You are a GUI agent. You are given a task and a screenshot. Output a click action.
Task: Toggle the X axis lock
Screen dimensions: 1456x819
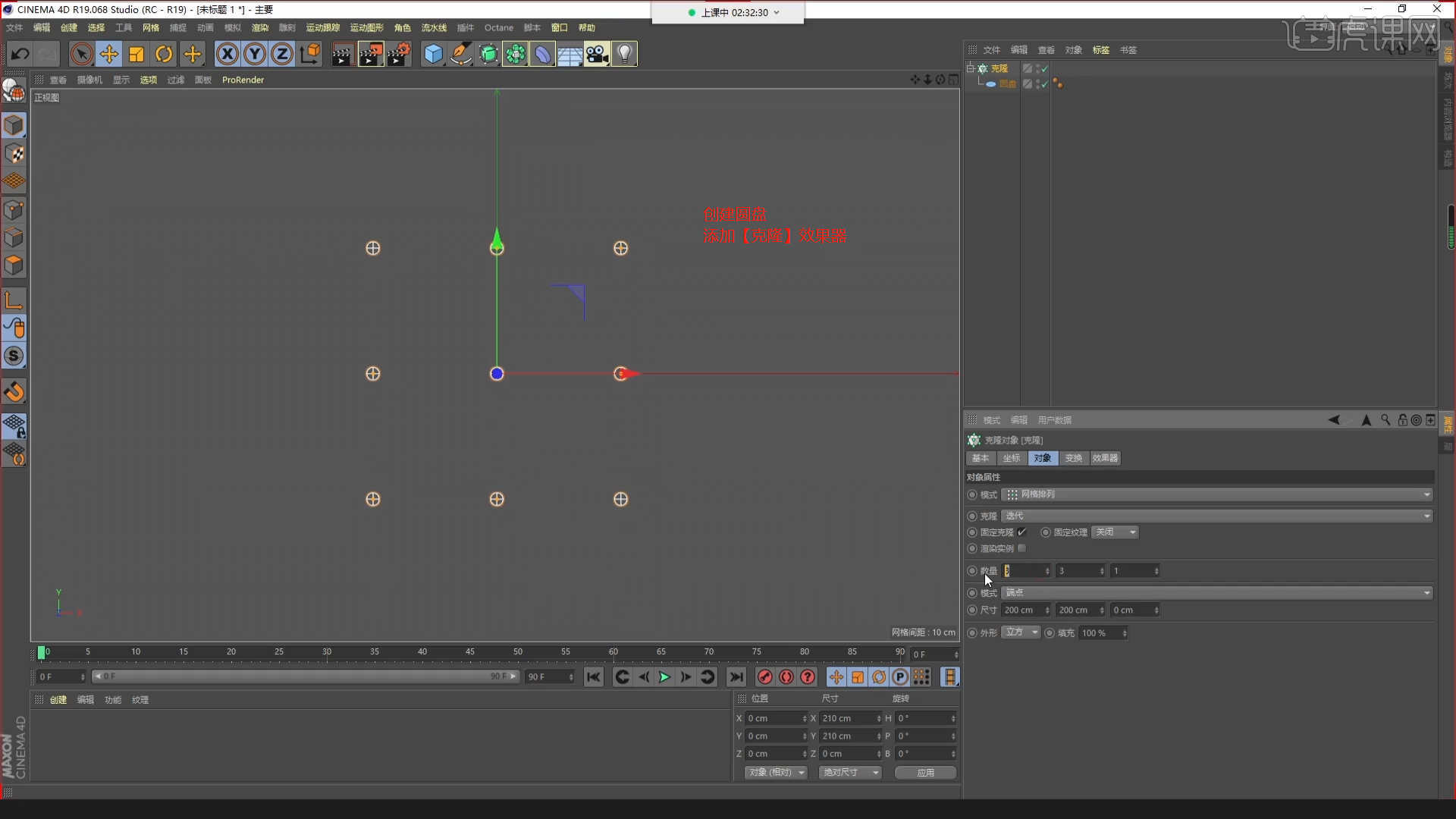point(227,54)
